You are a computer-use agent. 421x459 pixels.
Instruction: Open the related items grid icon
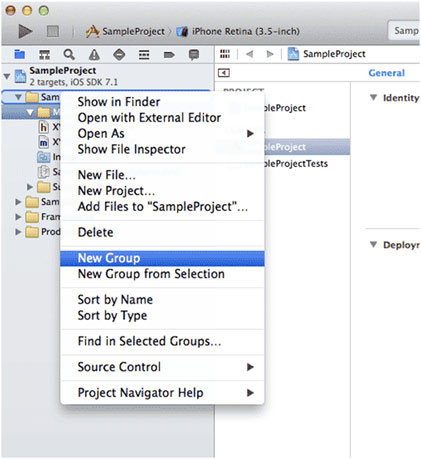225,54
